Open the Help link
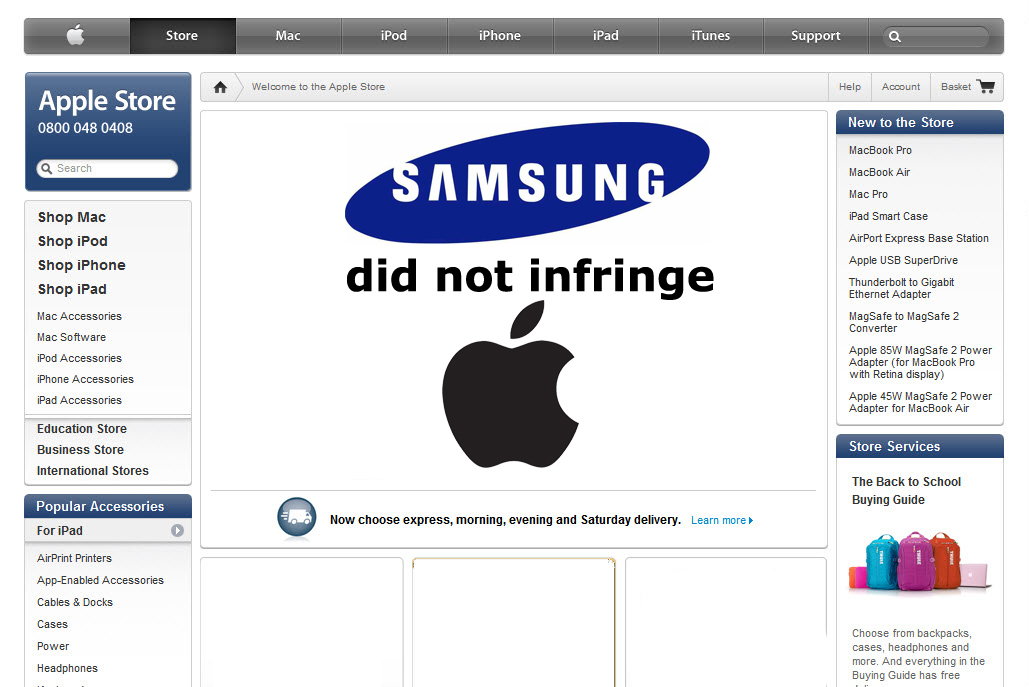Viewport: 1029px width, 687px height. click(850, 87)
